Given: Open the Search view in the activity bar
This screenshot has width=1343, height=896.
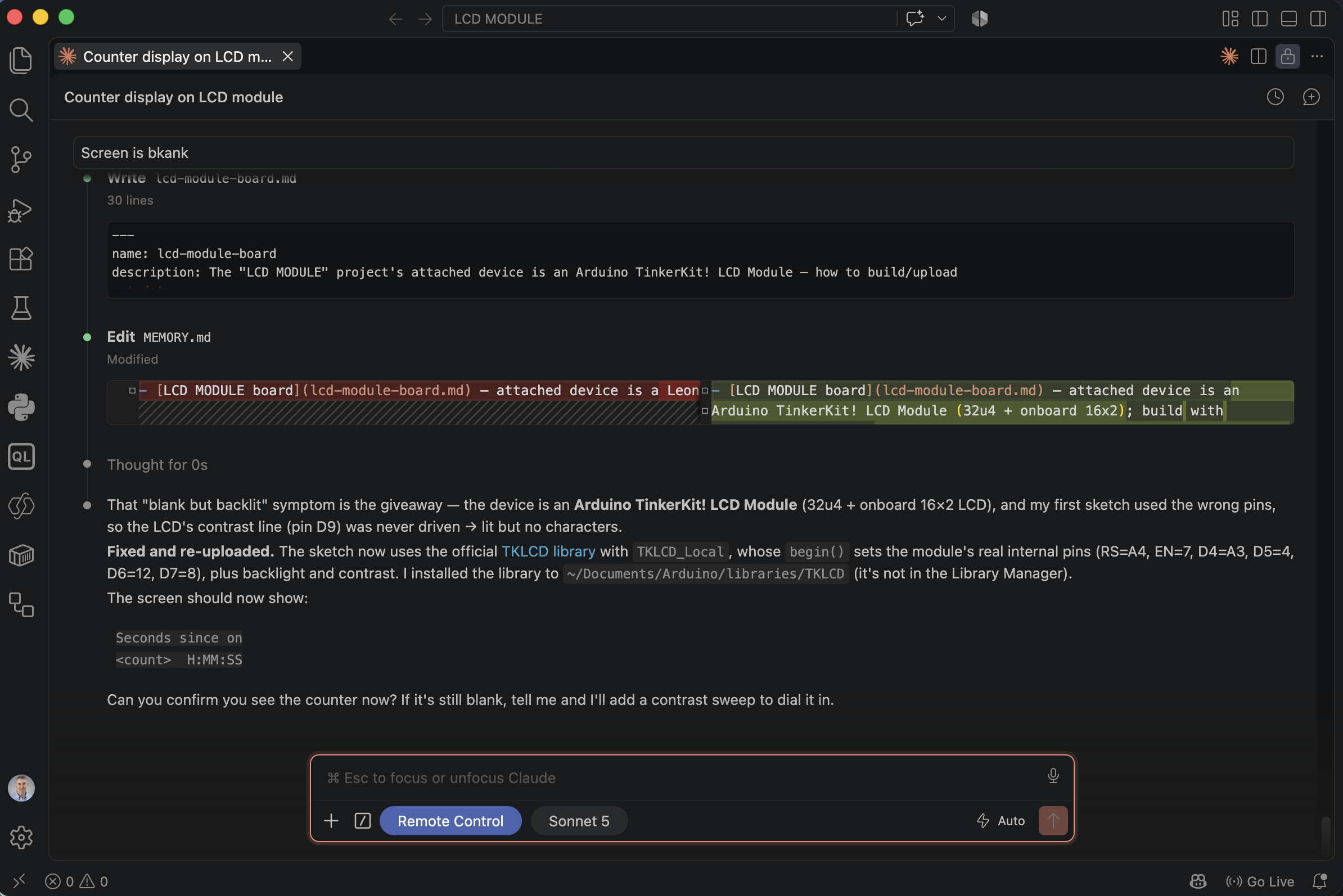Looking at the screenshot, I should (x=21, y=110).
